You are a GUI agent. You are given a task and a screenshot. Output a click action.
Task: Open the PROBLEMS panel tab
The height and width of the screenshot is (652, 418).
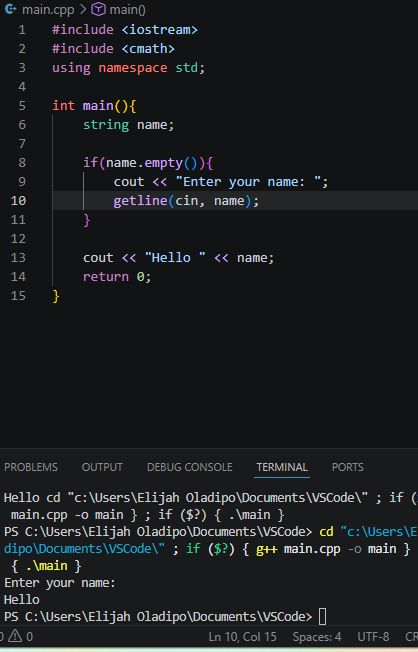pos(31,467)
